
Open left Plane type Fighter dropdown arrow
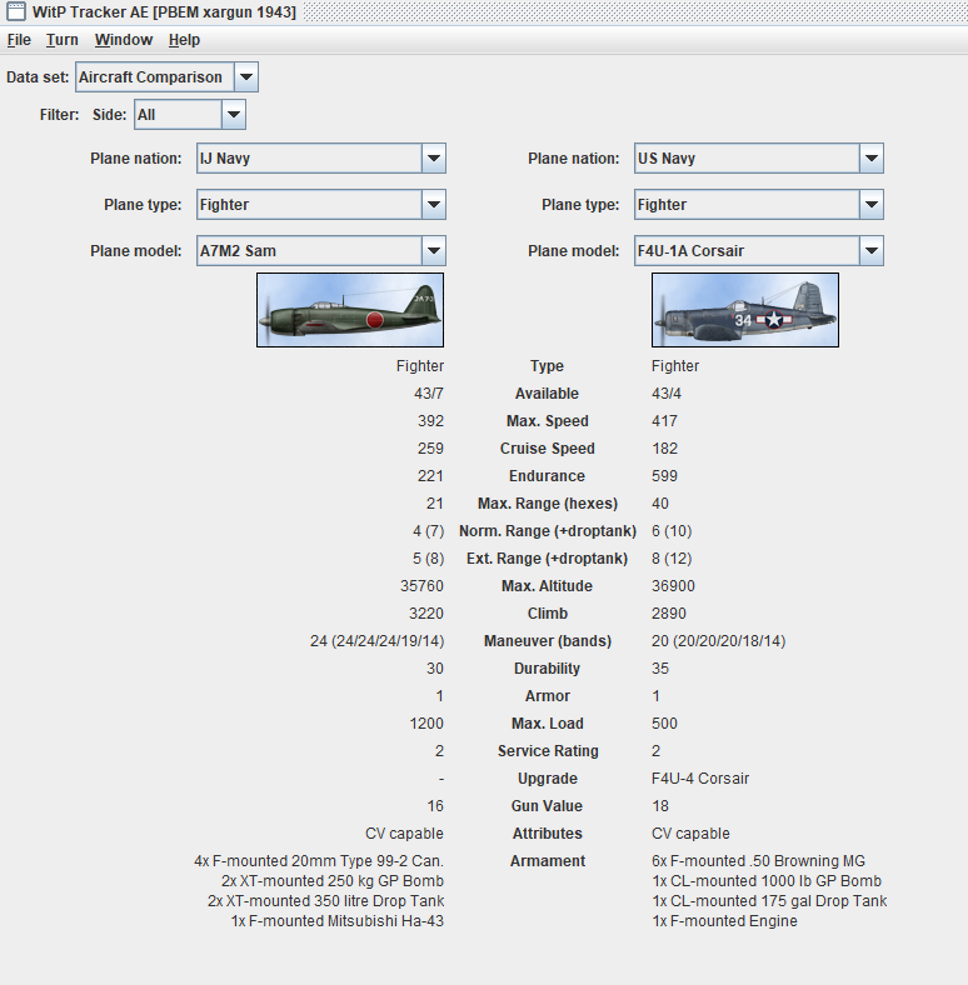(x=433, y=205)
